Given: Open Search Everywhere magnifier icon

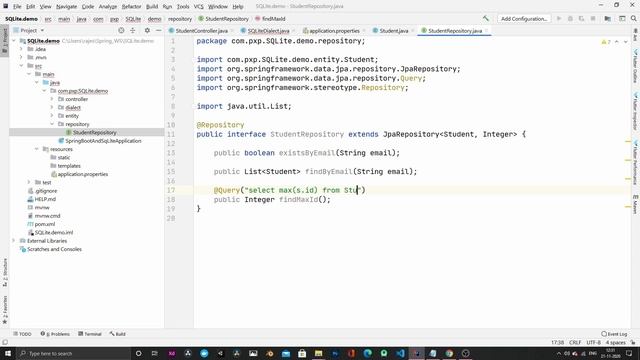Looking at the screenshot, I should click(633, 19).
